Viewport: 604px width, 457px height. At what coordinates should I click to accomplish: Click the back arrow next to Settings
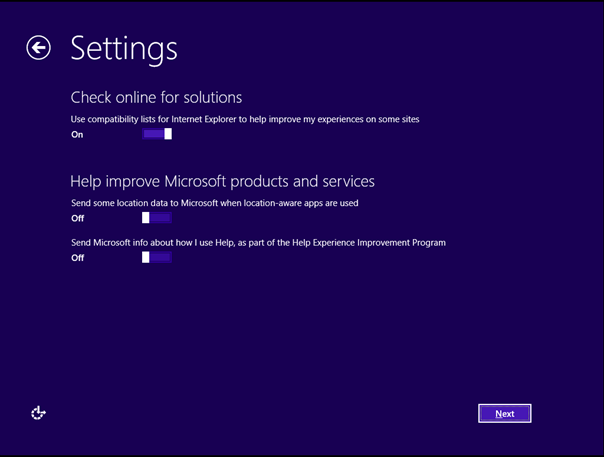tap(38, 48)
